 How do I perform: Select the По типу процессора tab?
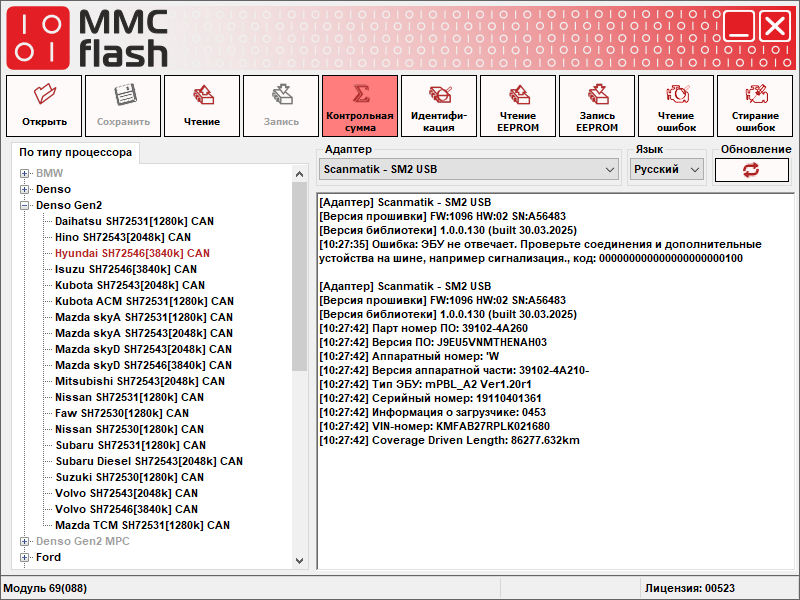(76, 153)
